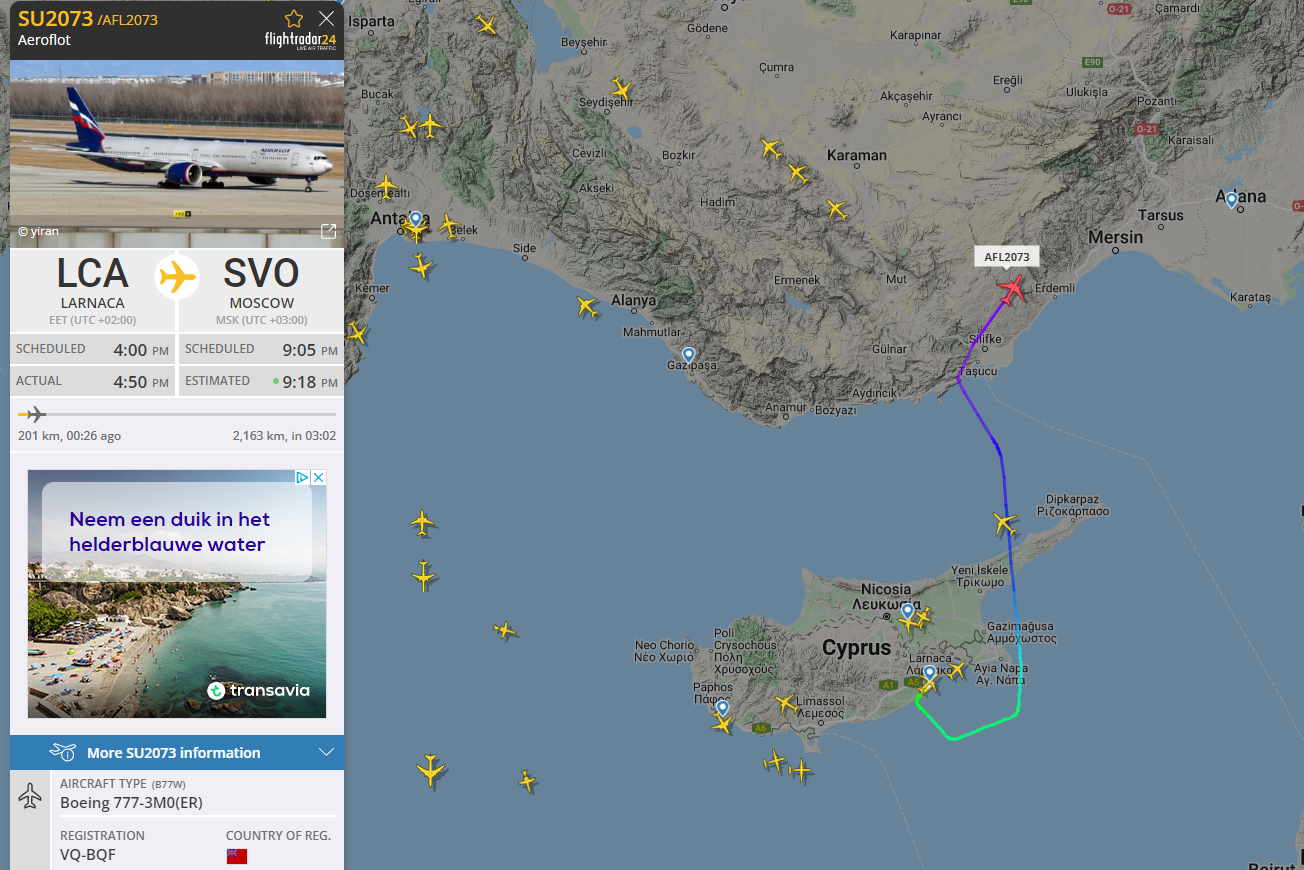The height and width of the screenshot is (870, 1304).
Task: Select the AFL2073 callsign label on map
Action: pyautogui.click(x=1007, y=257)
